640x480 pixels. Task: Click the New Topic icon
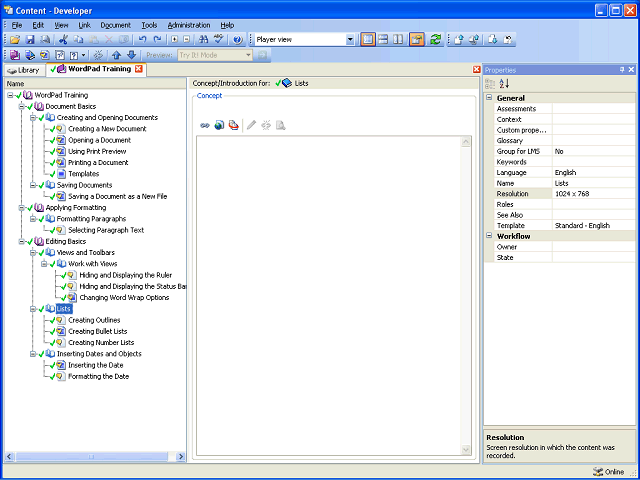(x=44, y=55)
